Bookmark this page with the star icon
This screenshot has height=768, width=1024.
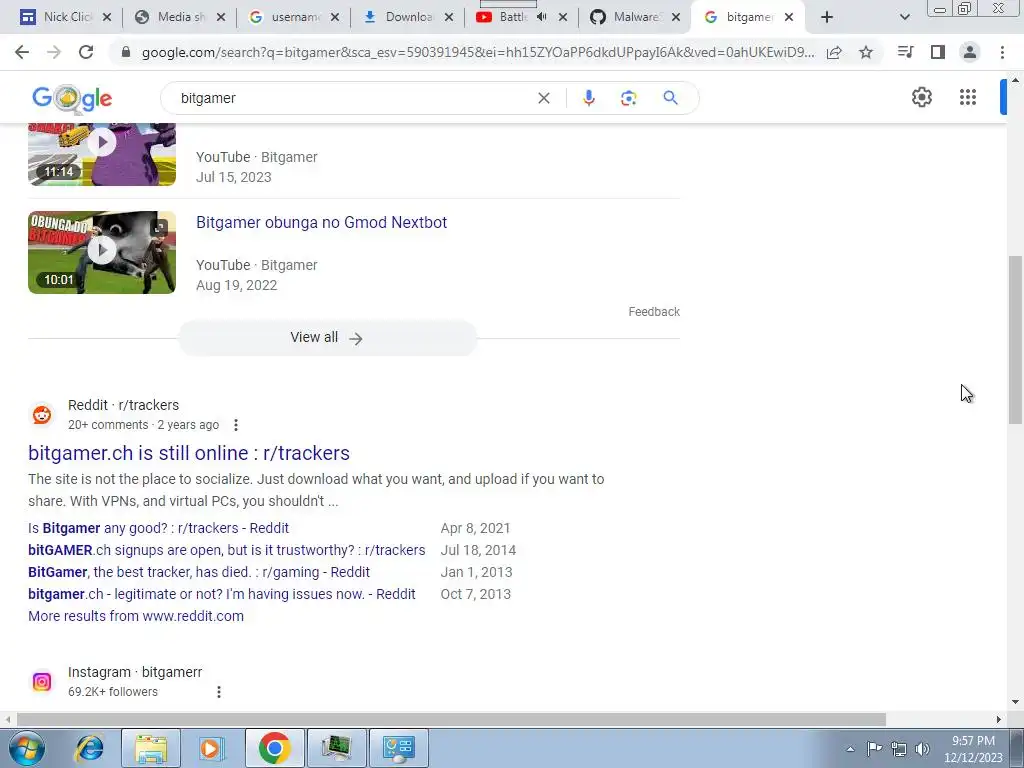coord(866,52)
